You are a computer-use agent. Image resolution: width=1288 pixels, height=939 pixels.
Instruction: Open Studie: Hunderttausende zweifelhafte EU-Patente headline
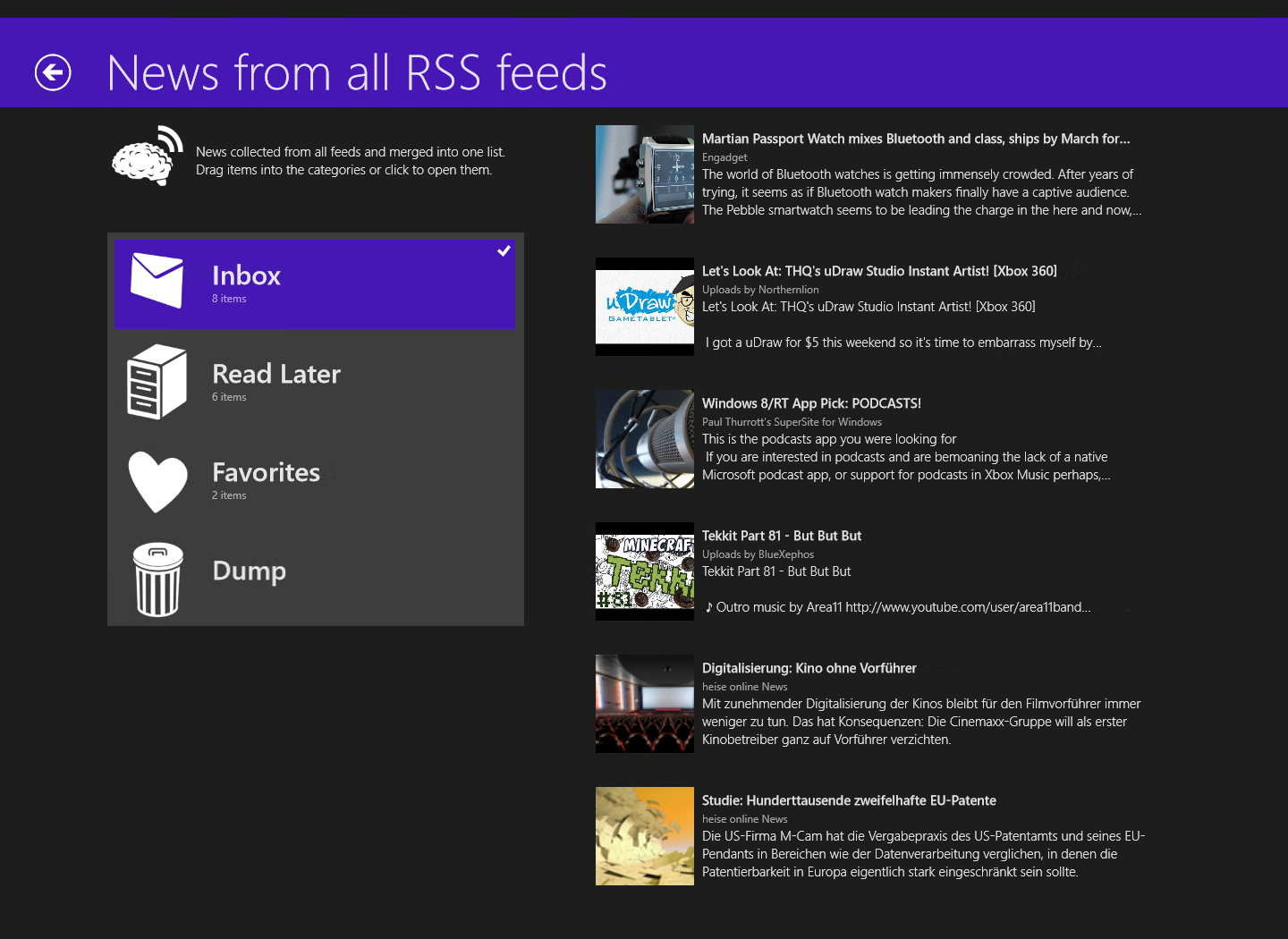coord(849,800)
